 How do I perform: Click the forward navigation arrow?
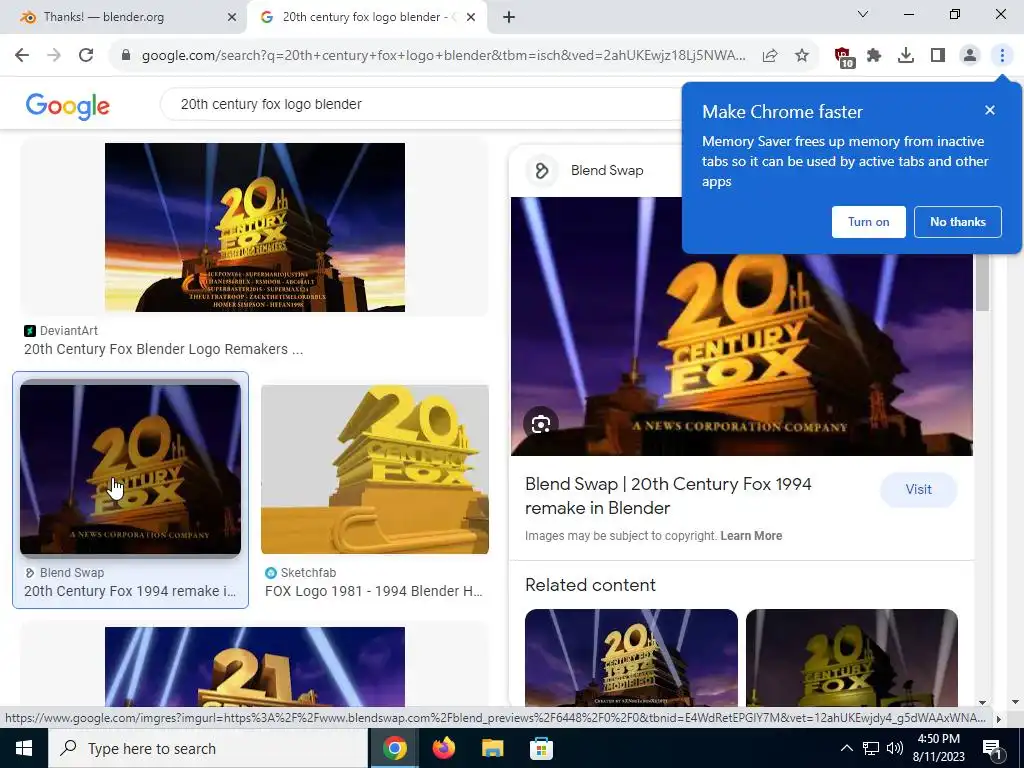click(x=54, y=56)
